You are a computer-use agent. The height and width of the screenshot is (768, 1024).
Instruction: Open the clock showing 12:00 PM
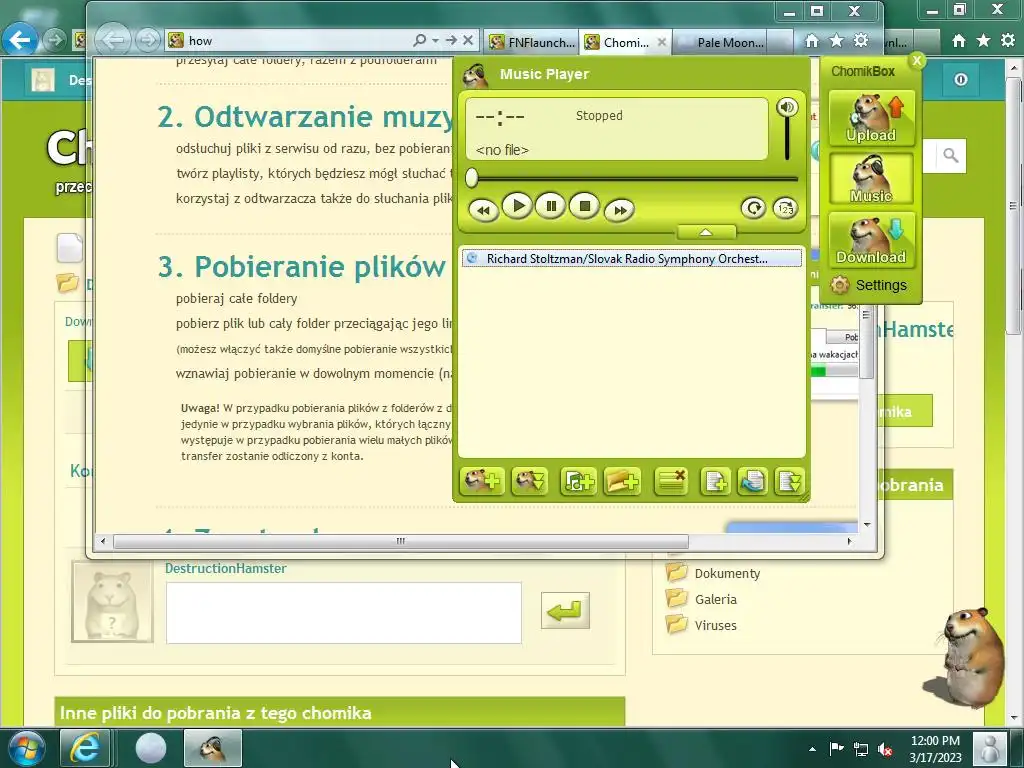pyautogui.click(x=935, y=749)
